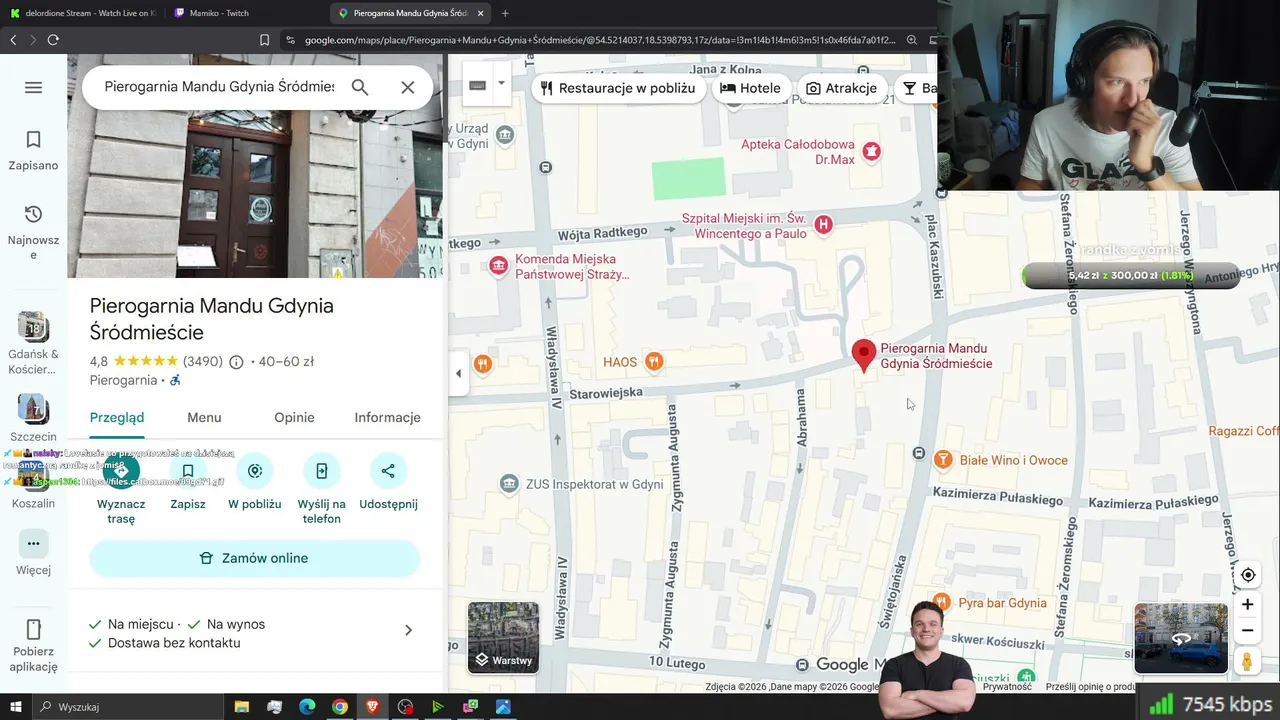Open the Windows Start menu
Screen dimensions: 1280x720
[15, 707]
